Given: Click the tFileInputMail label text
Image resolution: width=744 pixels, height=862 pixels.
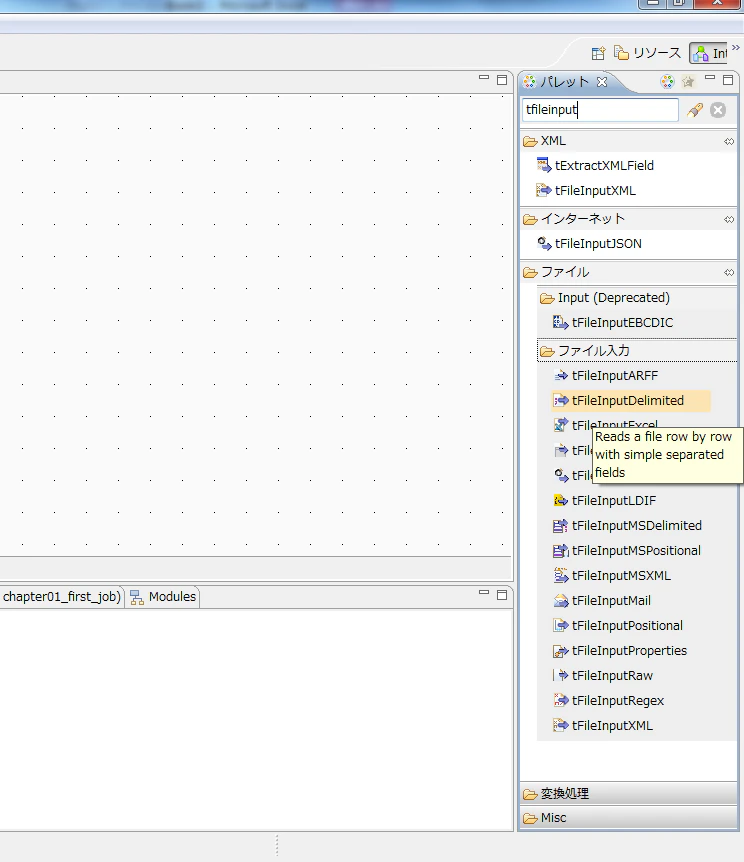Looking at the screenshot, I should (x=611, y=600).
